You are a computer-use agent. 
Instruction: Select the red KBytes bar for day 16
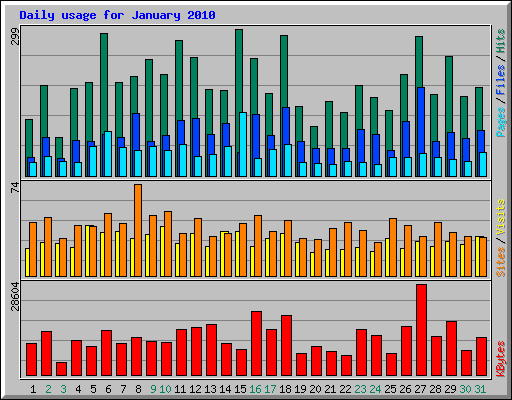[x=256, y=344]
